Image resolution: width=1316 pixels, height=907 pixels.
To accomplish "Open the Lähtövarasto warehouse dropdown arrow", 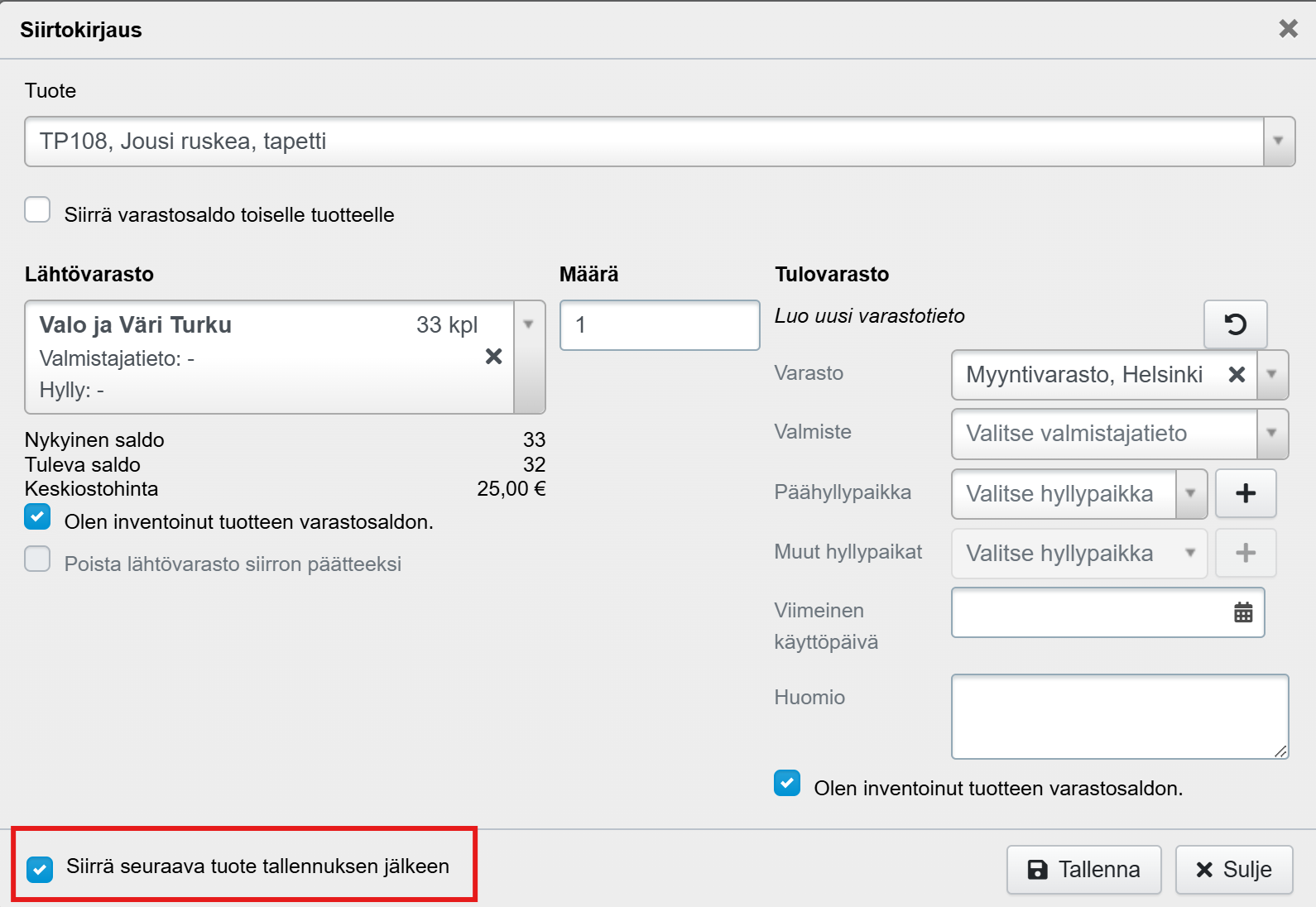I will pos(529,325).
